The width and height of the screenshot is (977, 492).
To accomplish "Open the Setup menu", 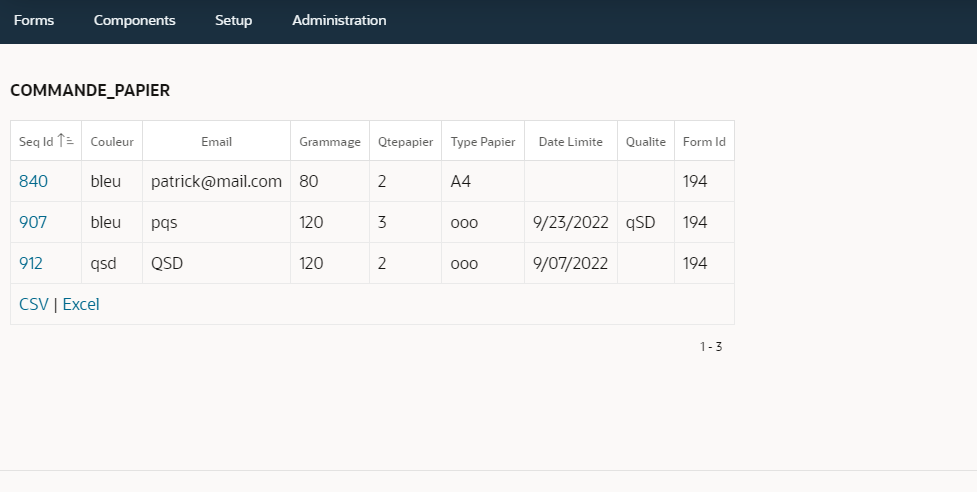I will pos(234,21).
